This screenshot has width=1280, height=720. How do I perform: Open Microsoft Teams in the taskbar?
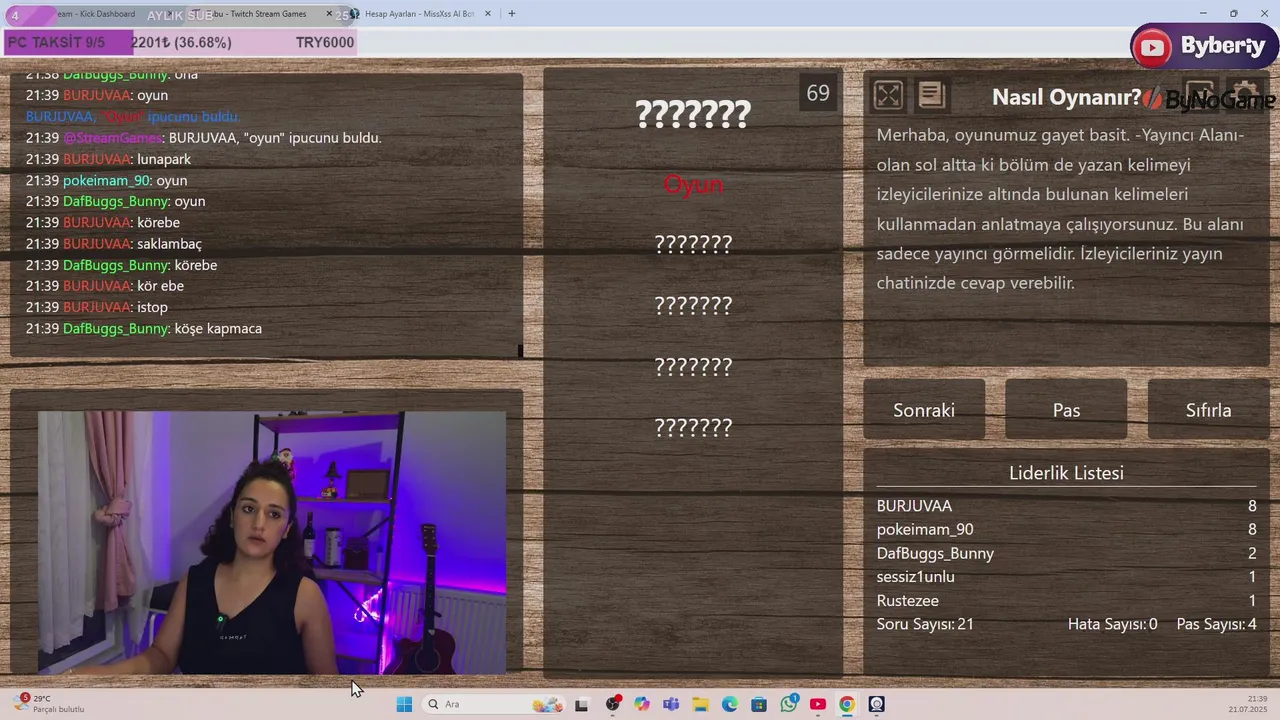pos(671,704)
